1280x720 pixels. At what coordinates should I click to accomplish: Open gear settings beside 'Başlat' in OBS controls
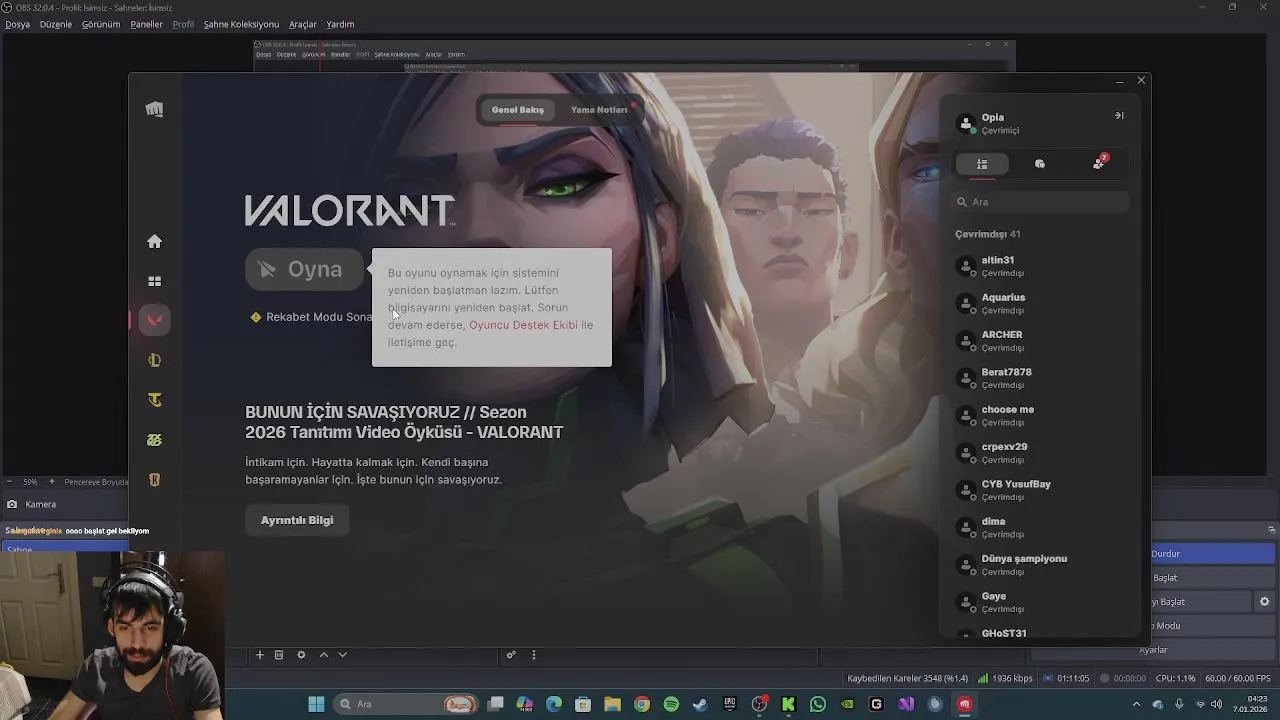[1264, 602]
